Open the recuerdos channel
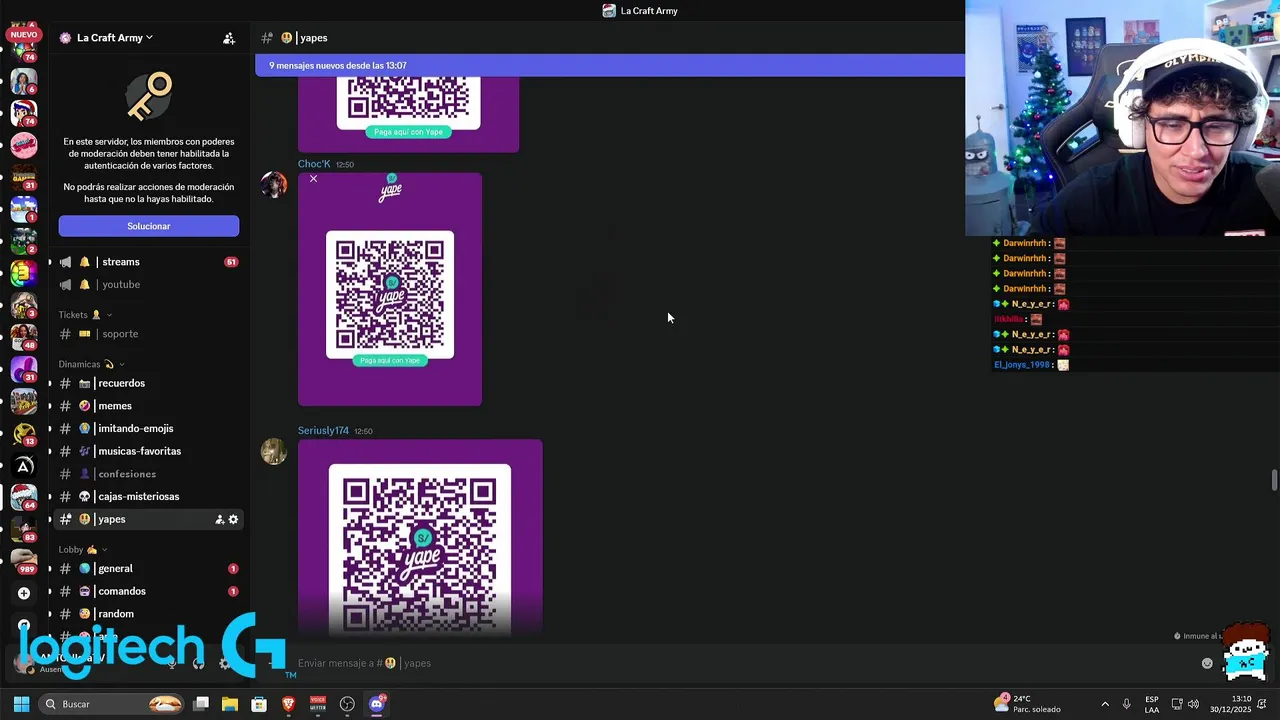This screenshot has width=1280, height=720. [148, 383]
